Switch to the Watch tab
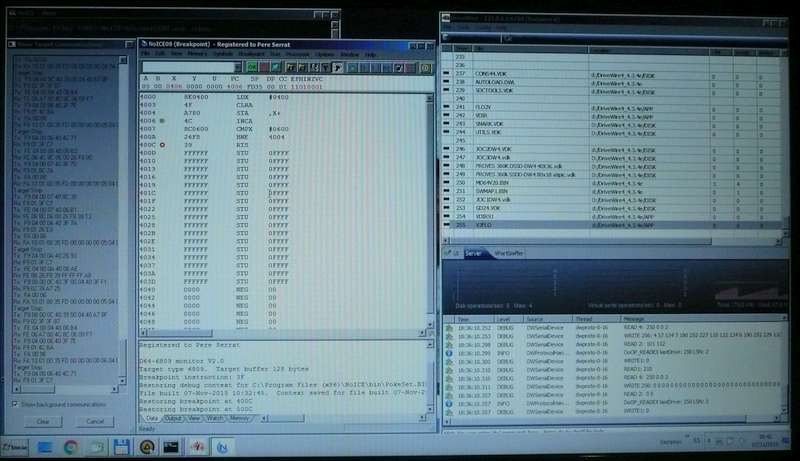The height and width of the screenshot is (461, 800). click(216, 418)
